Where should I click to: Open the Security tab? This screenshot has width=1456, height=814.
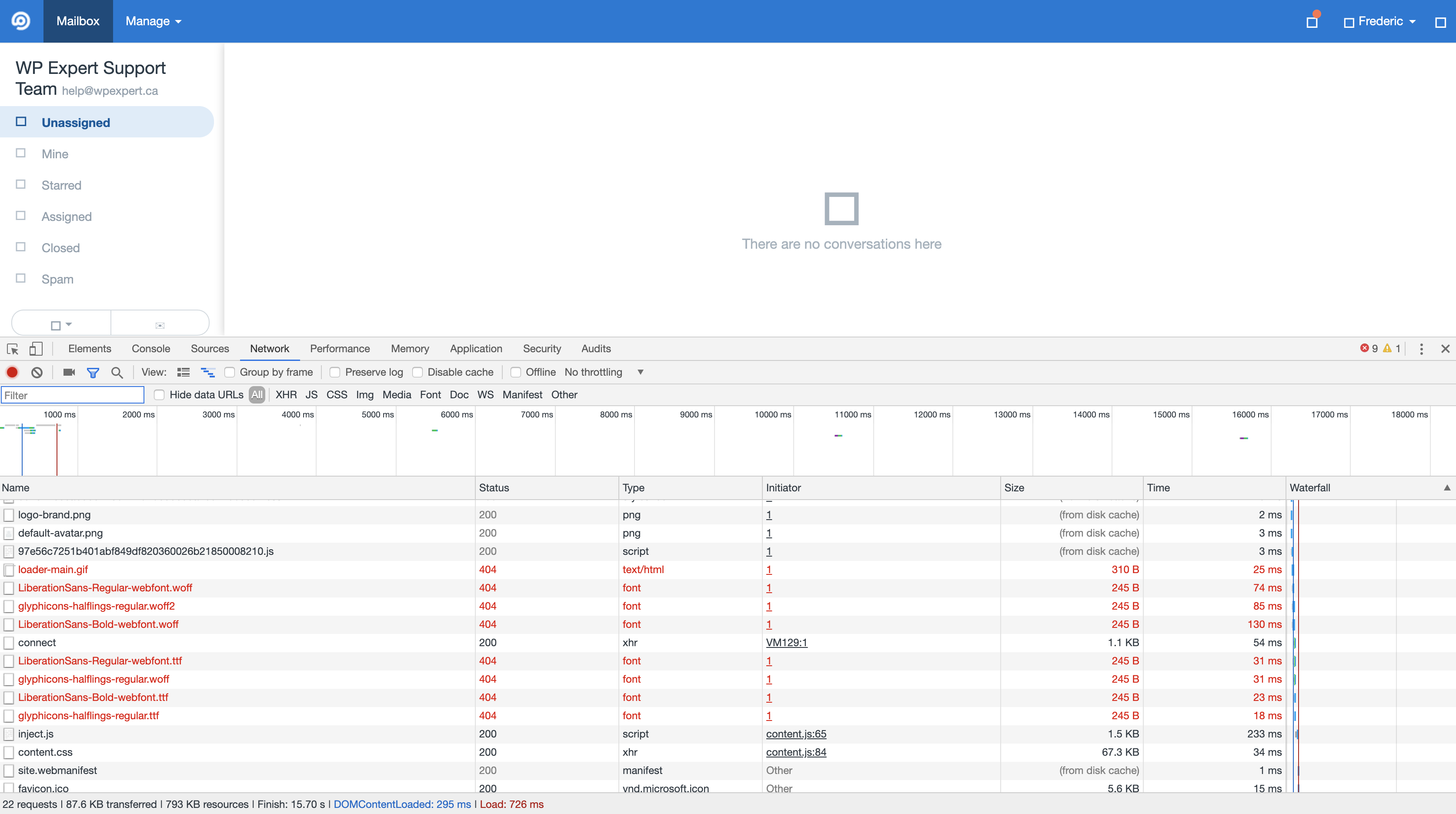tap(542, 349)
